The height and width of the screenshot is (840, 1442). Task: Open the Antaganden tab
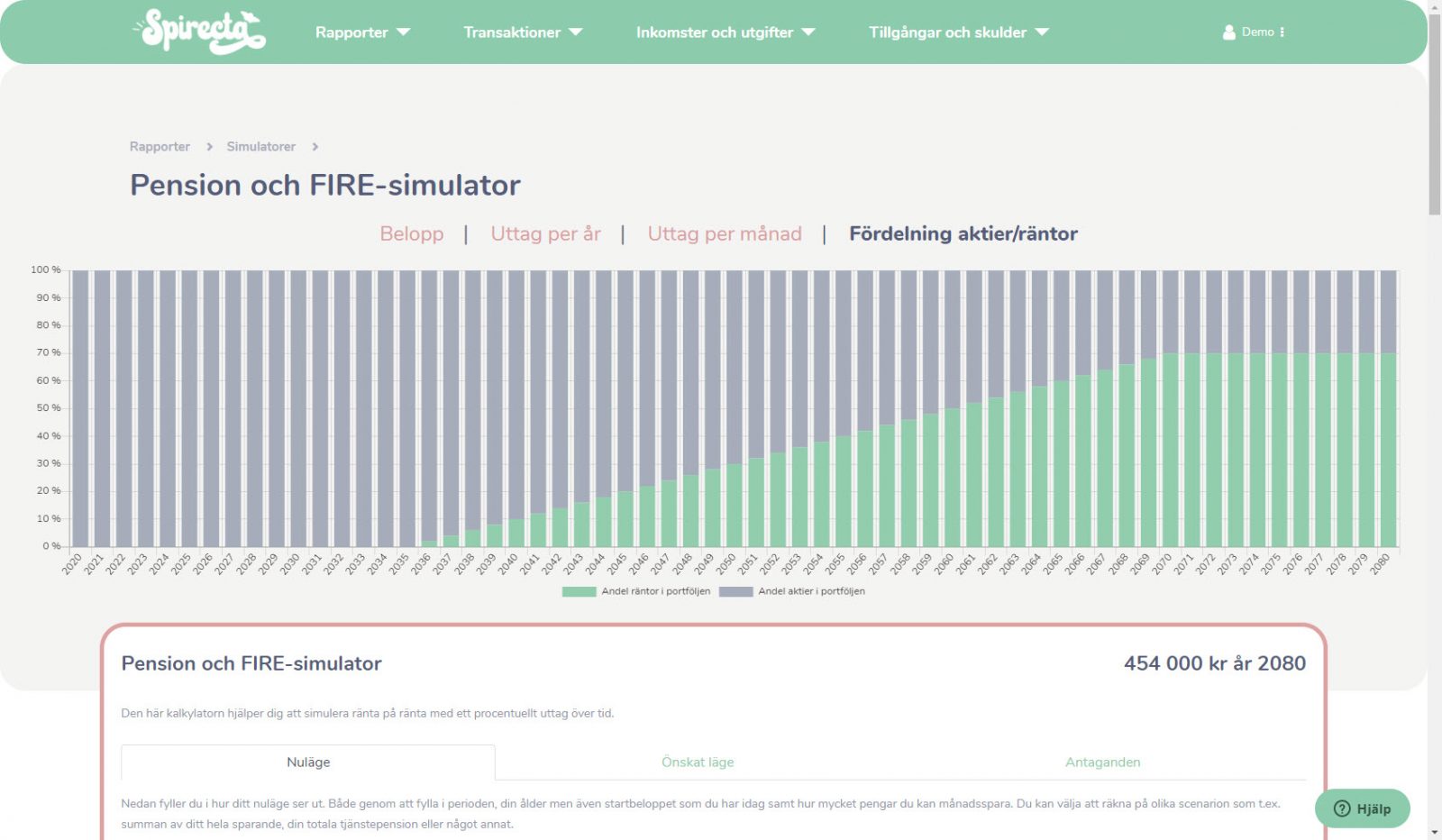(1102, 762)
